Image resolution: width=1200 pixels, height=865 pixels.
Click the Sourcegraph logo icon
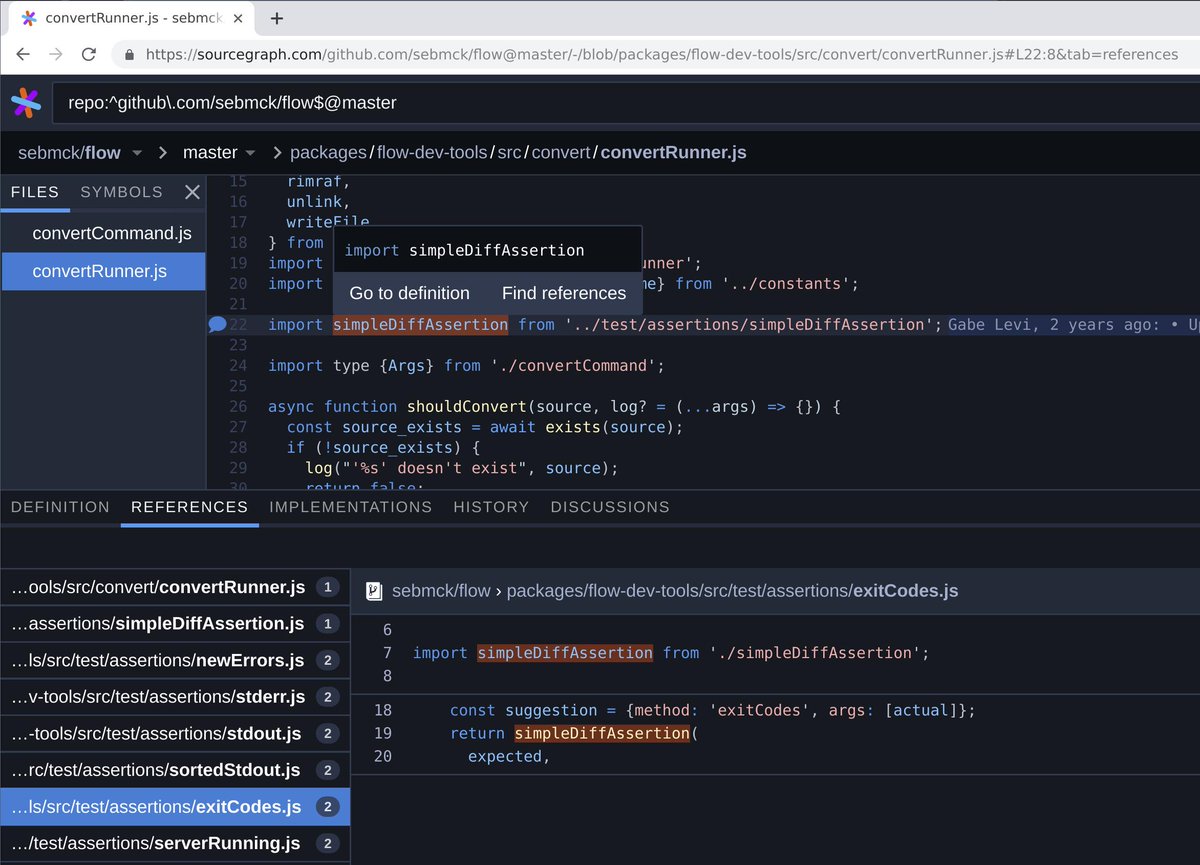point(26,102)
